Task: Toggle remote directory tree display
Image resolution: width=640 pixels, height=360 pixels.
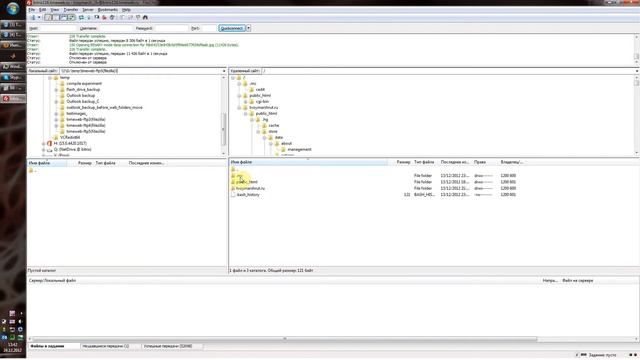Action: tap(64, 18)
